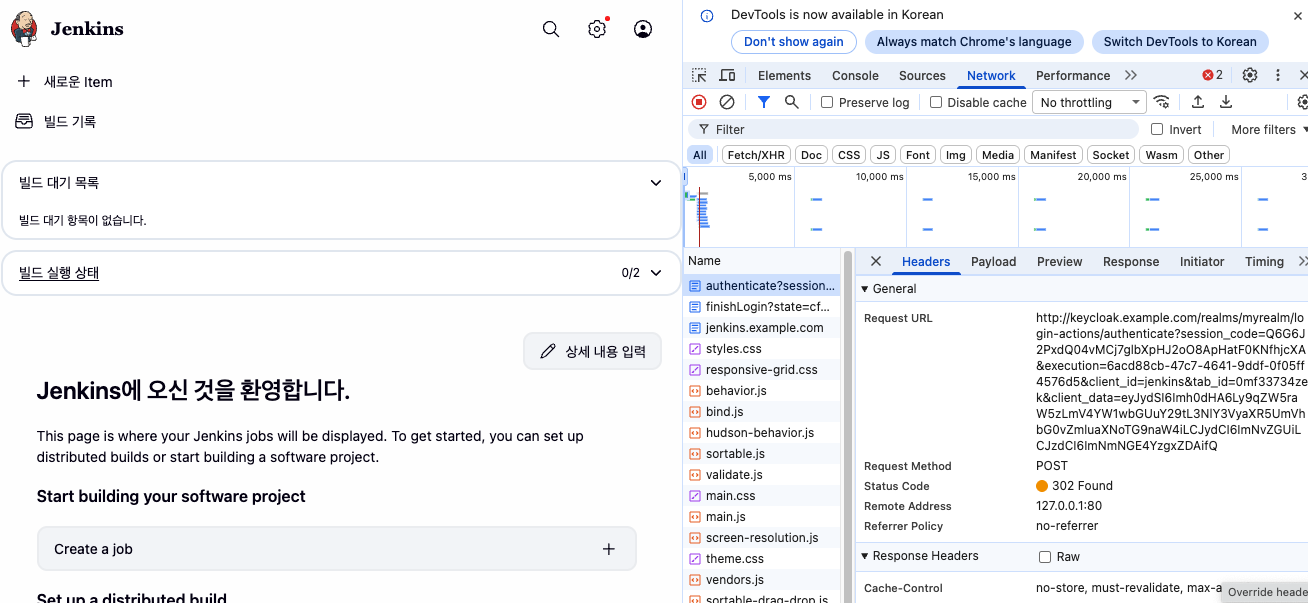Screen dimensions: 1308x603
Task: Focus the network Filter text field
Action: pos(913,129)
